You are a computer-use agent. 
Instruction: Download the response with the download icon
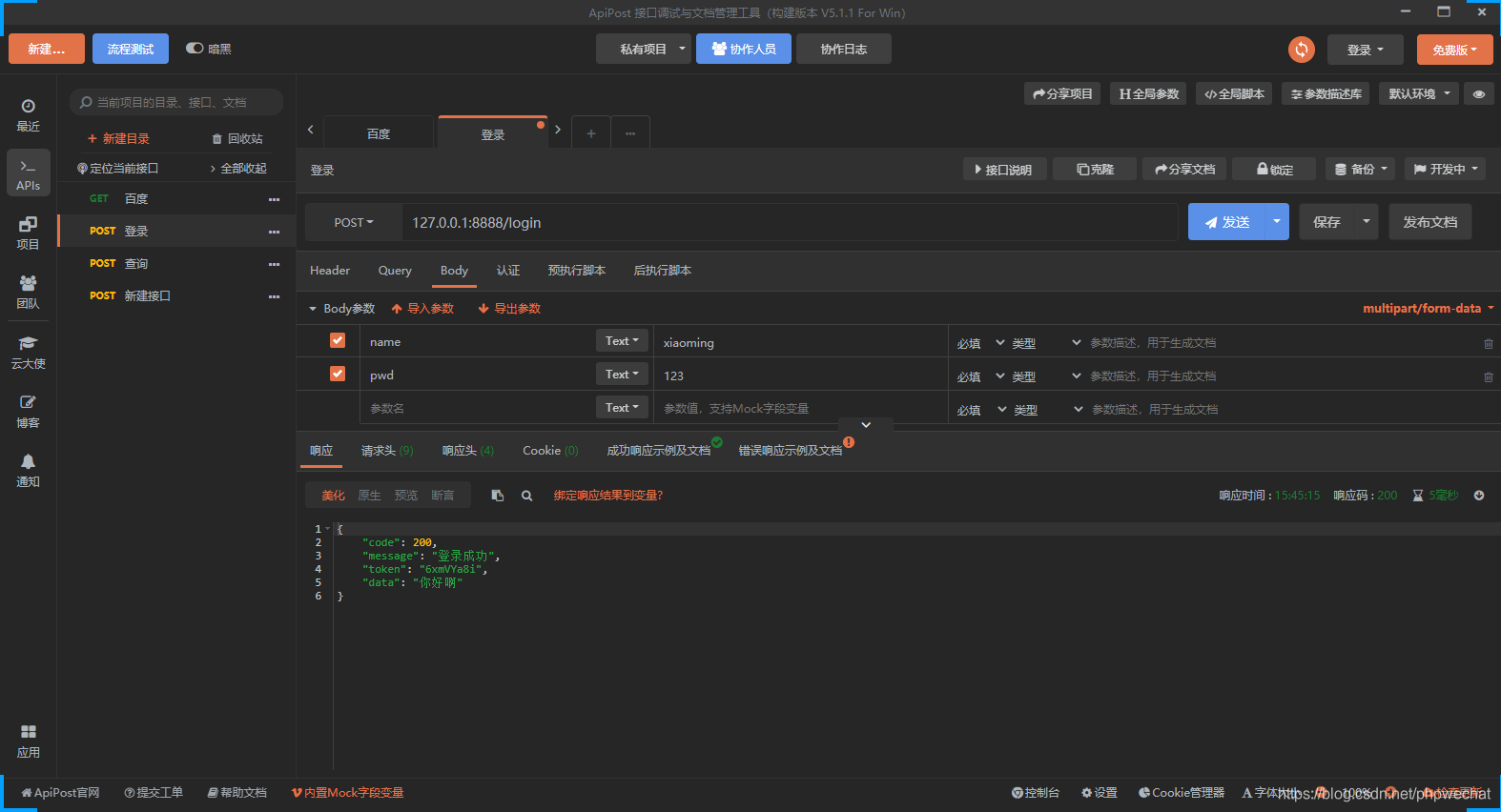pos(1479,496)
